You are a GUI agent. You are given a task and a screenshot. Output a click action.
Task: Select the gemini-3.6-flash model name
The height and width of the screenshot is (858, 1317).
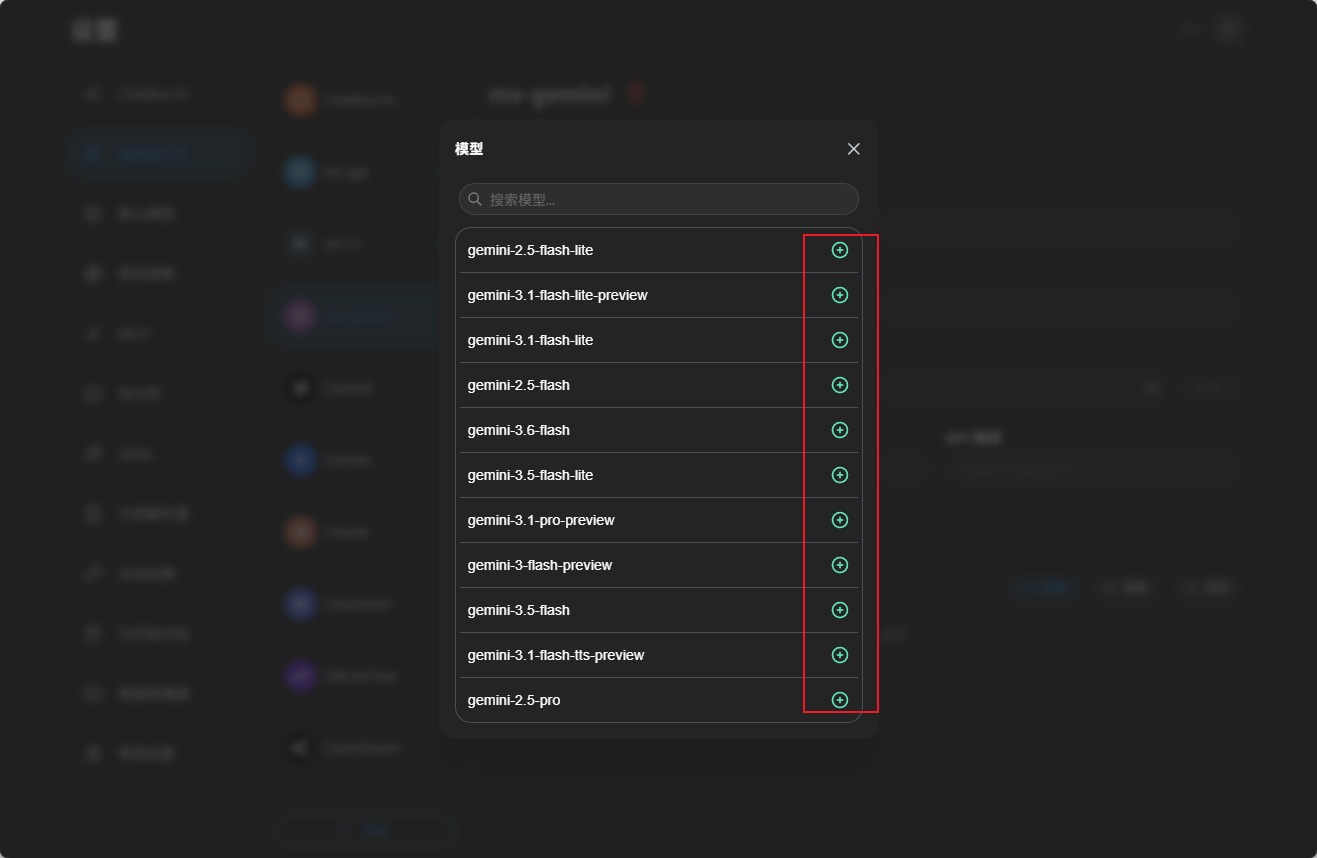click(518, 430)
